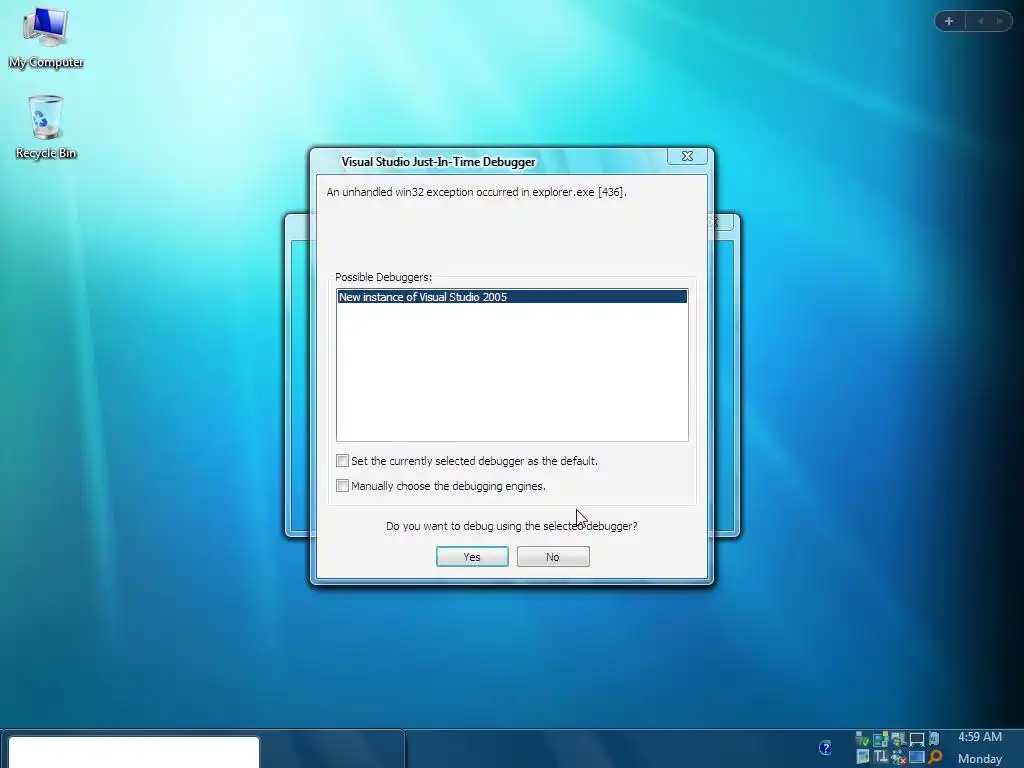Click the sidebar next arrow button
The height and width of the screenshot is (768, 1024).
[999, 22]
